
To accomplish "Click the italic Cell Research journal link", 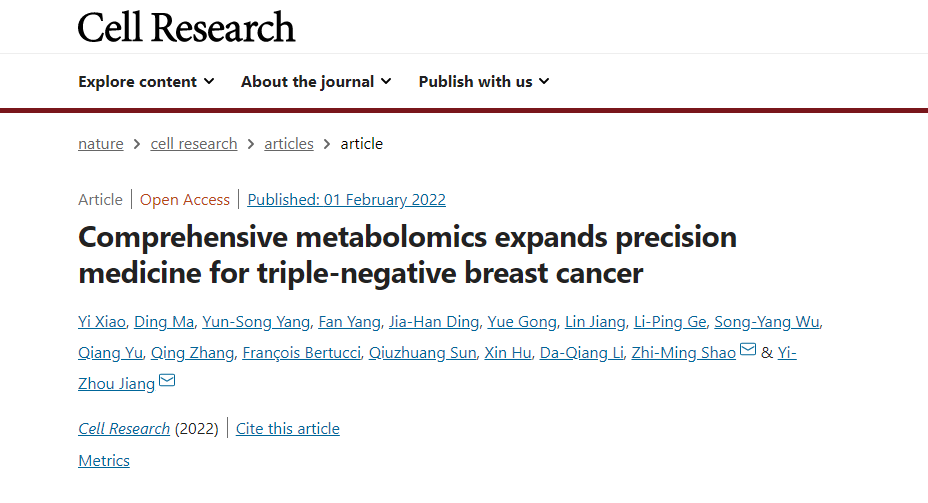I will (x=124, y=429).
